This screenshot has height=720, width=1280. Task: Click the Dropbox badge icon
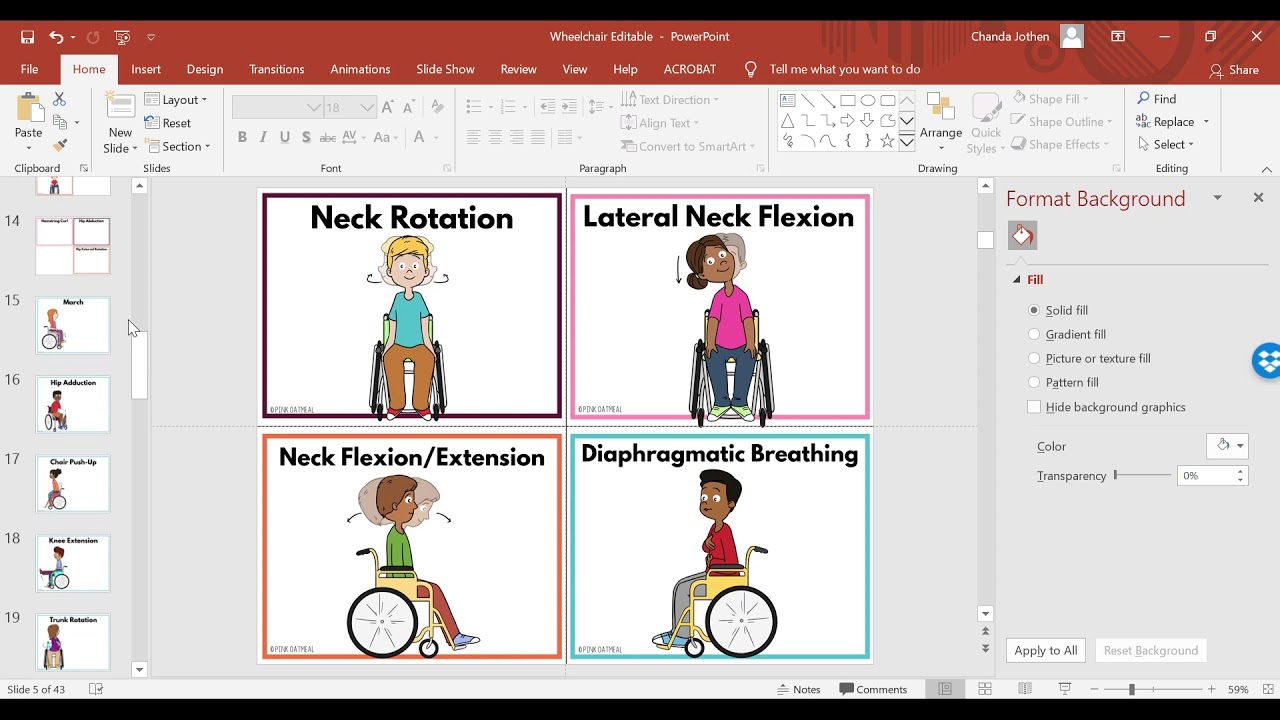point(1267,361)
